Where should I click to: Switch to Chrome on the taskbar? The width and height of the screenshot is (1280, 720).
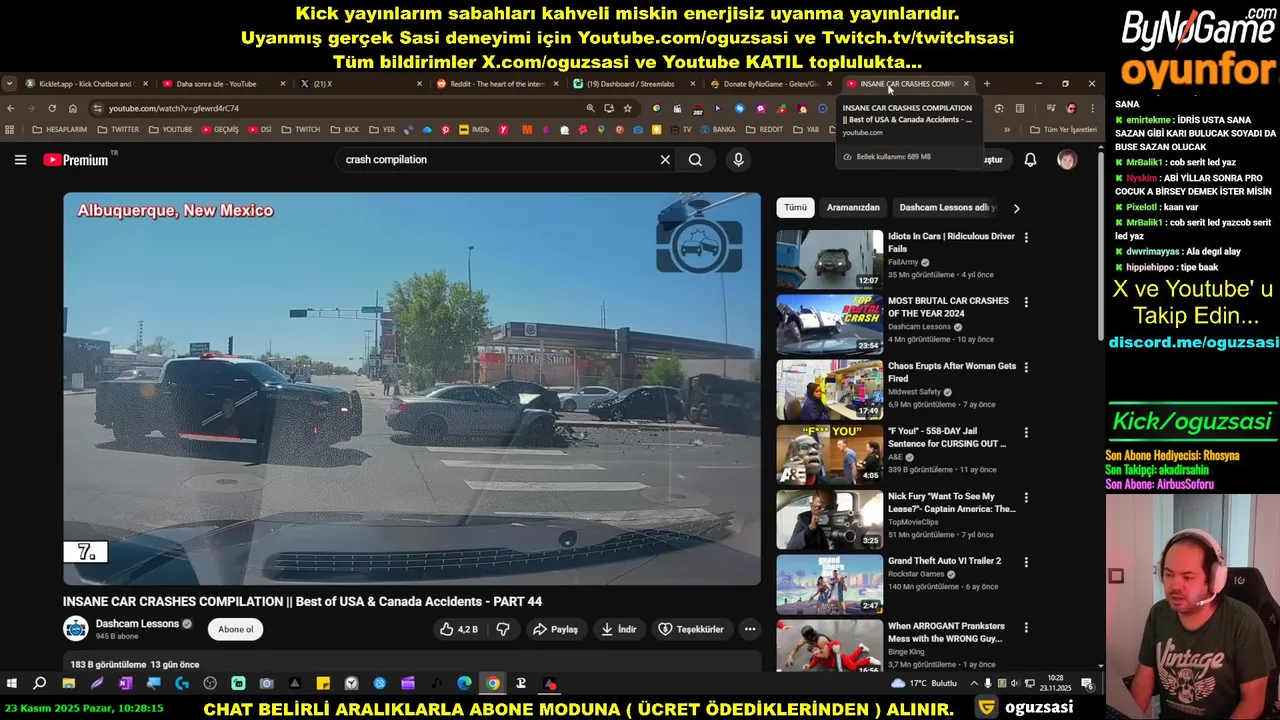tap(493, 684)
